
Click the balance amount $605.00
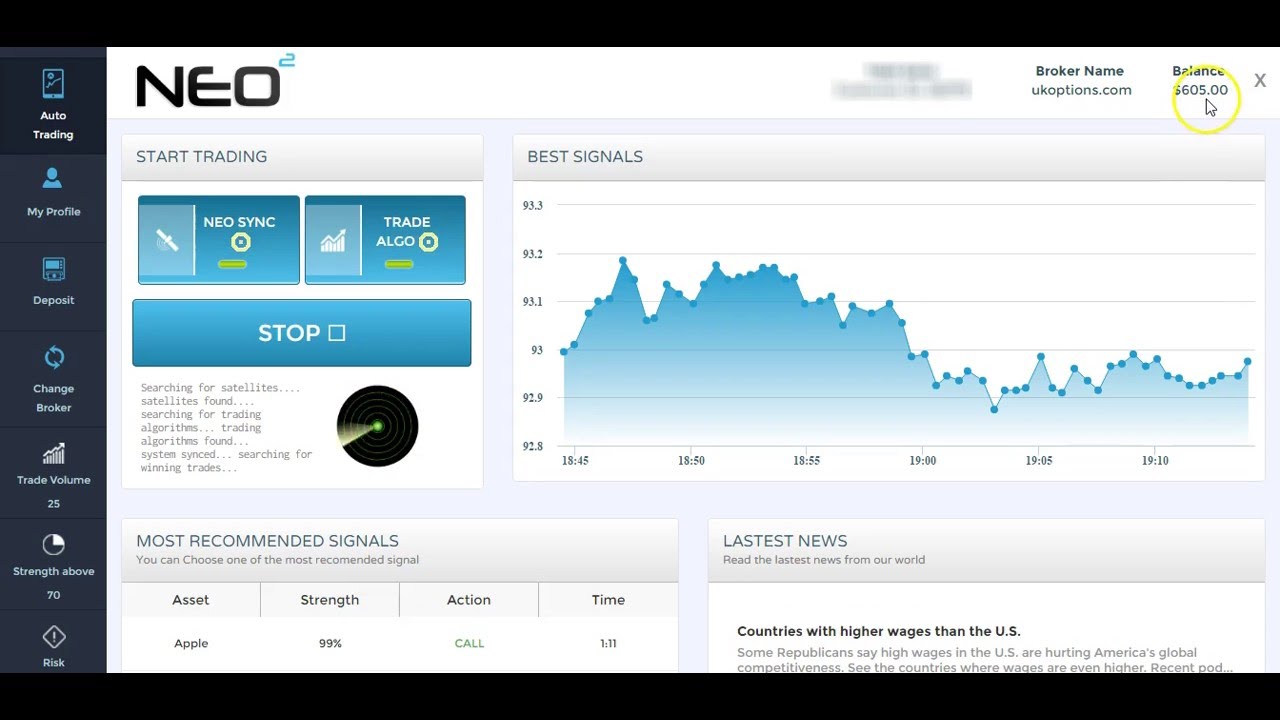1200,90
